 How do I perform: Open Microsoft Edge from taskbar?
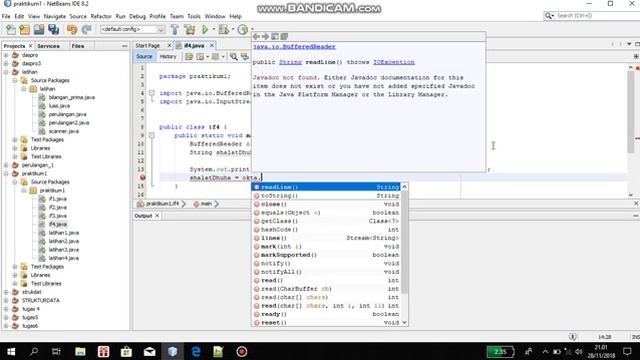tap(196, 351)
